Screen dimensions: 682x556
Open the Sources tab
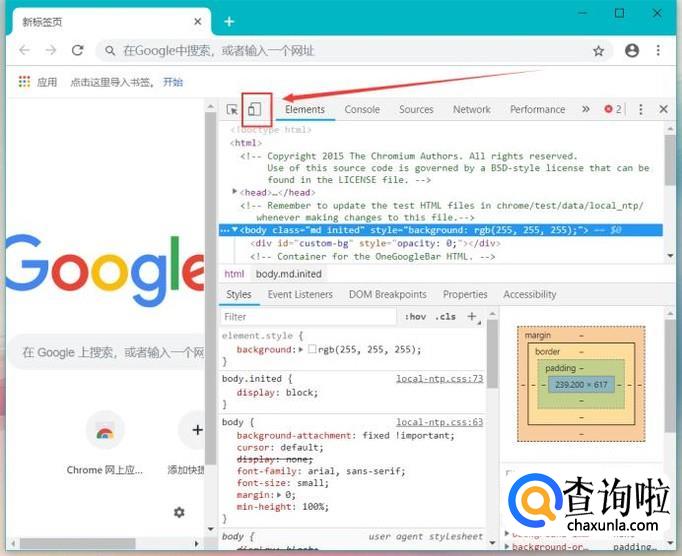(416, 109)
